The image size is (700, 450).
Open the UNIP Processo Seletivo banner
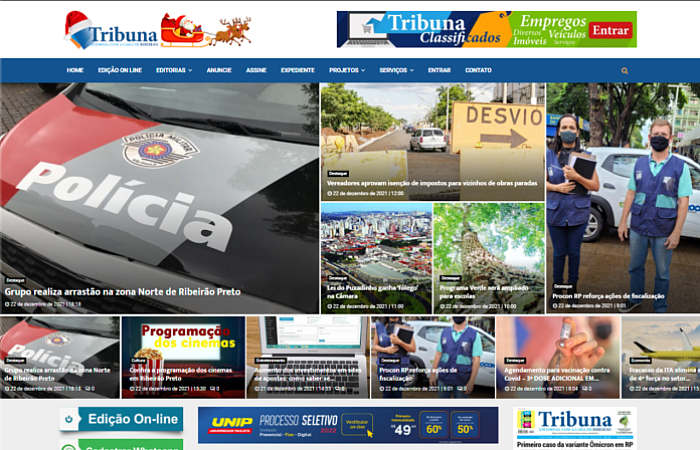click(x=347, y=425)
